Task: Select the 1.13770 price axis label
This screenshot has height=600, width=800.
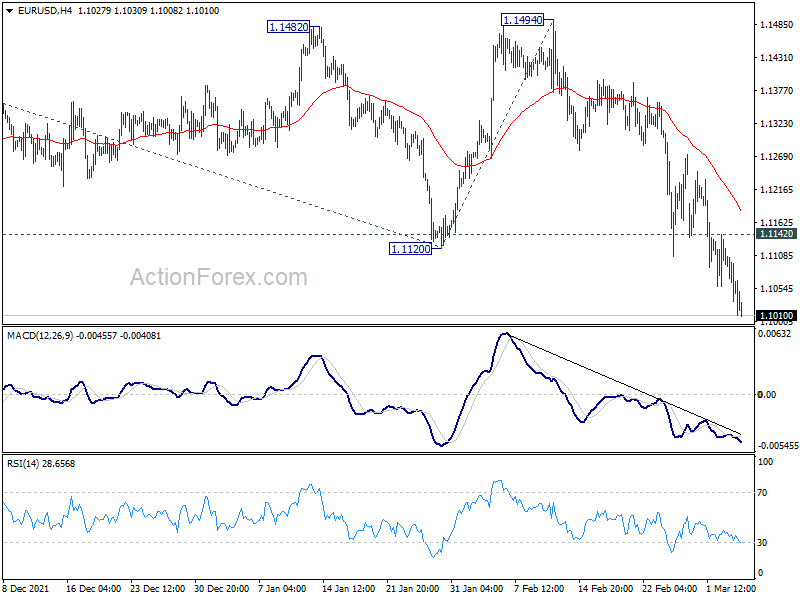Action: point(777,90)
